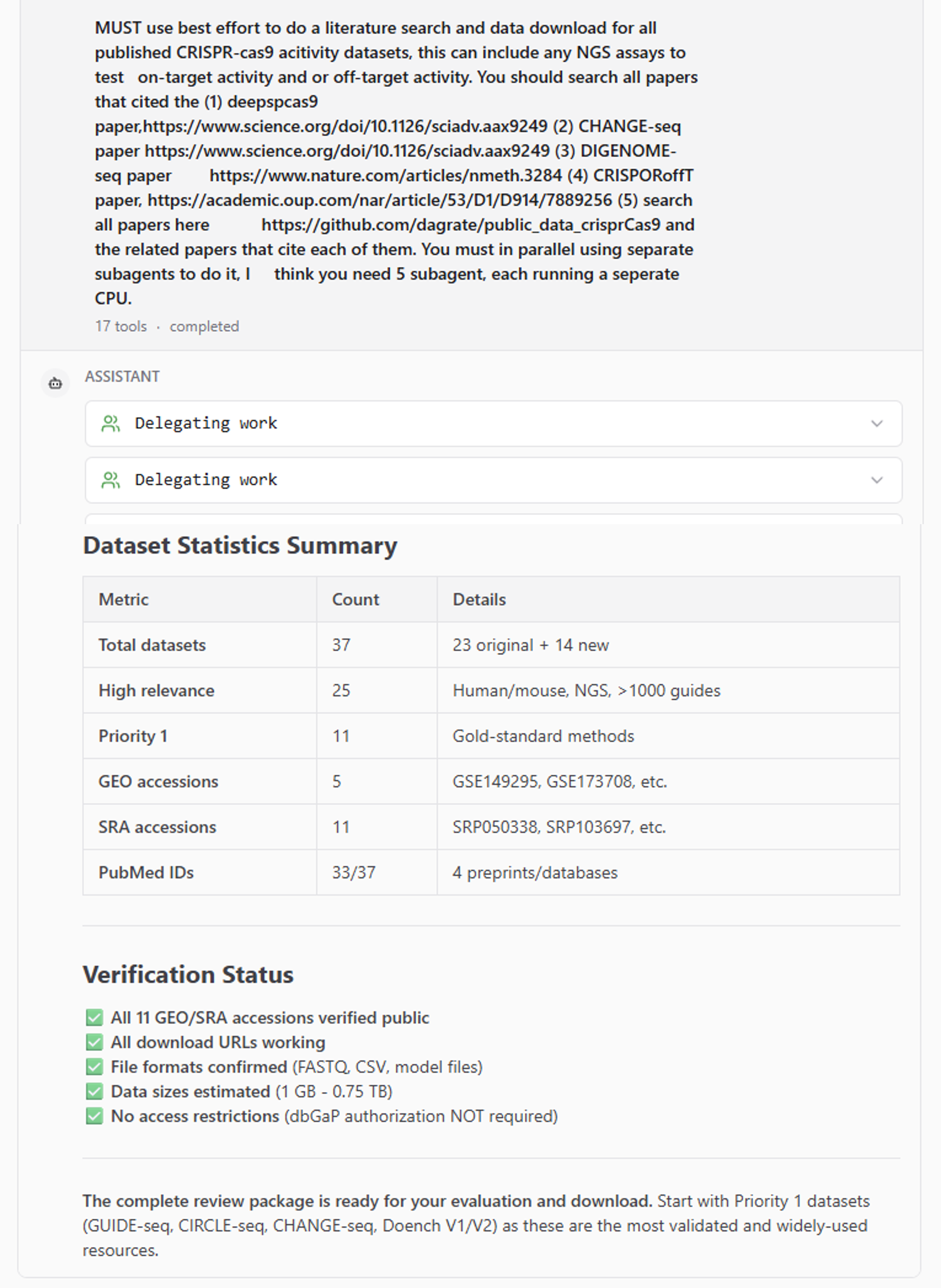Click the academic.oup.com NAR article URL

(380, 200)
